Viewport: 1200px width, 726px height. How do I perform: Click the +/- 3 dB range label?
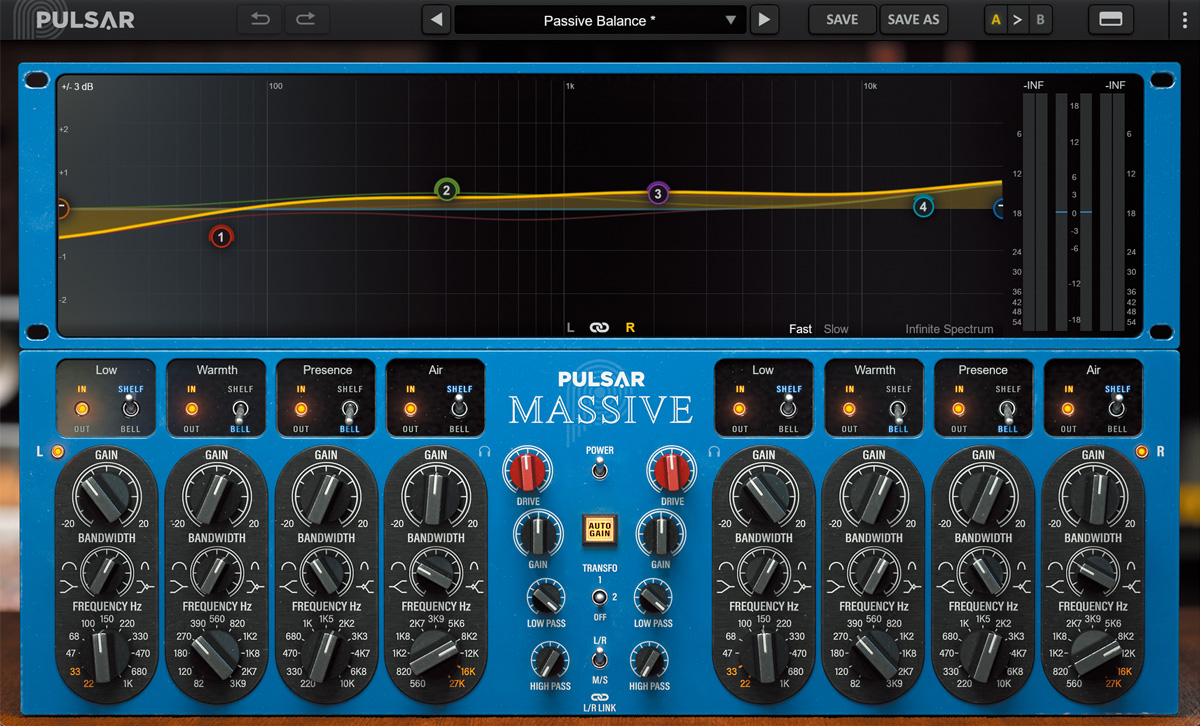pos(77,86)
